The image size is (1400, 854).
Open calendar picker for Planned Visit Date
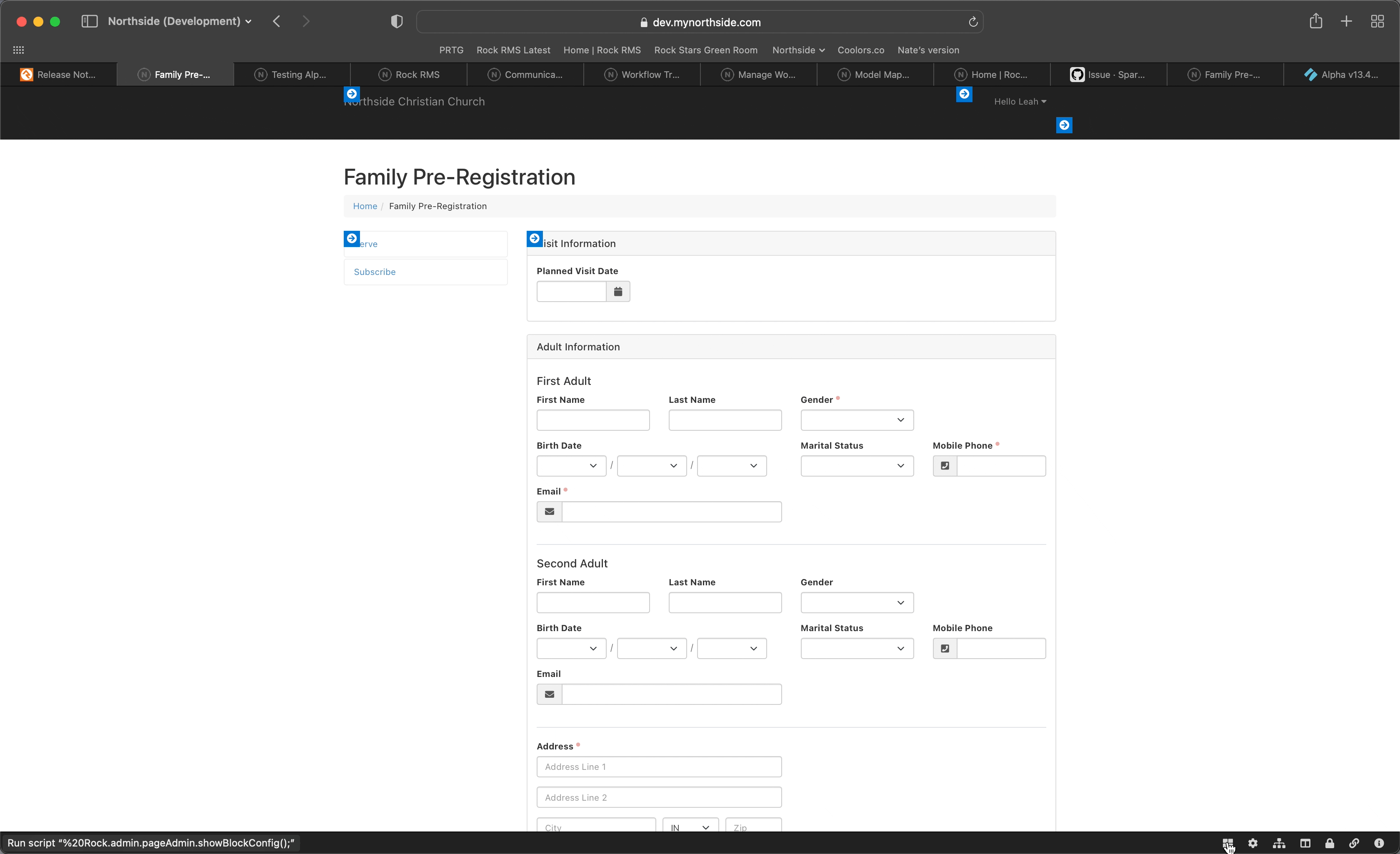pos(618,292)
